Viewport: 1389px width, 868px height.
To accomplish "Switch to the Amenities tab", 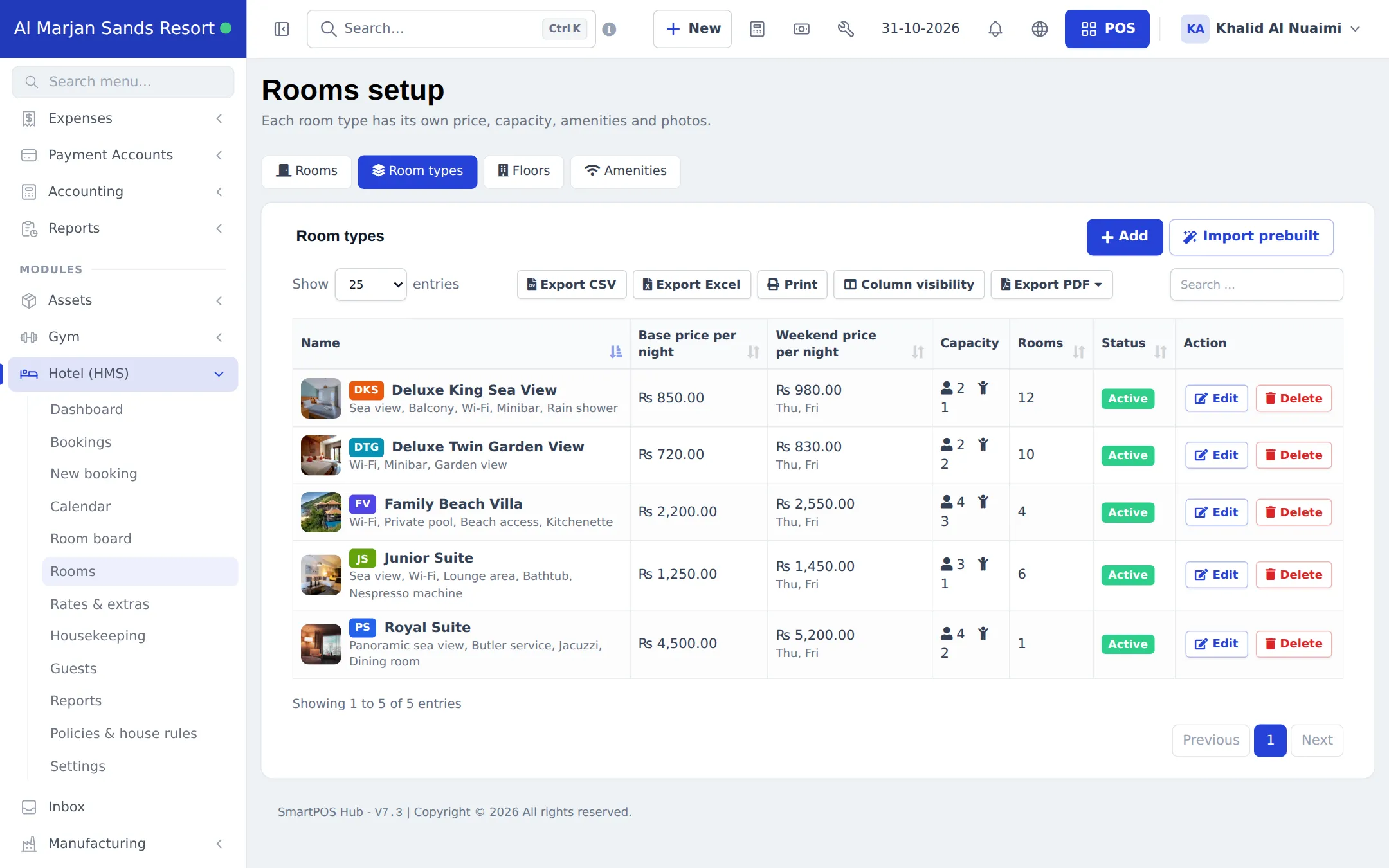I will [625, 171].
